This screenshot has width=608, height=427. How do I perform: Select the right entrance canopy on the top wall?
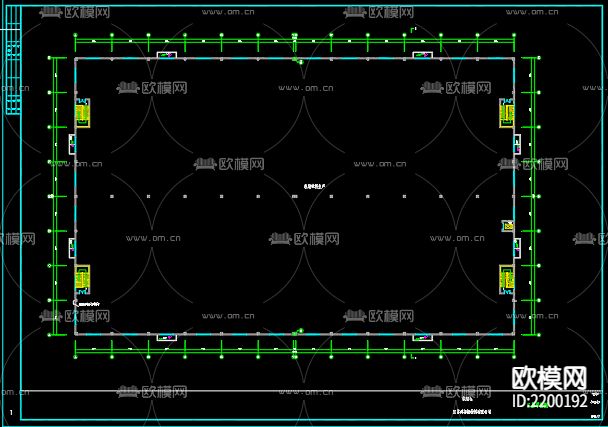click(422, 55)
